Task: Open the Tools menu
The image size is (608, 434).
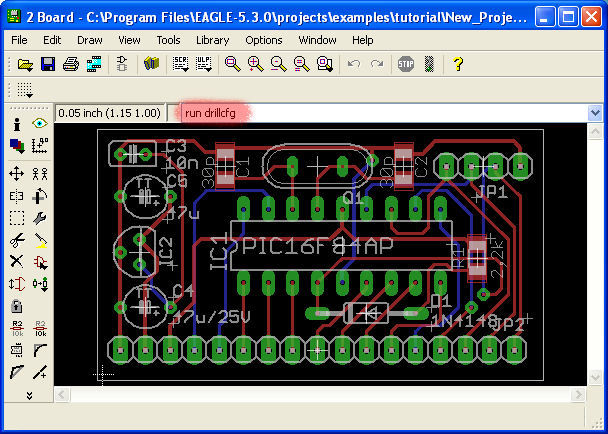Action: [168, 40]
